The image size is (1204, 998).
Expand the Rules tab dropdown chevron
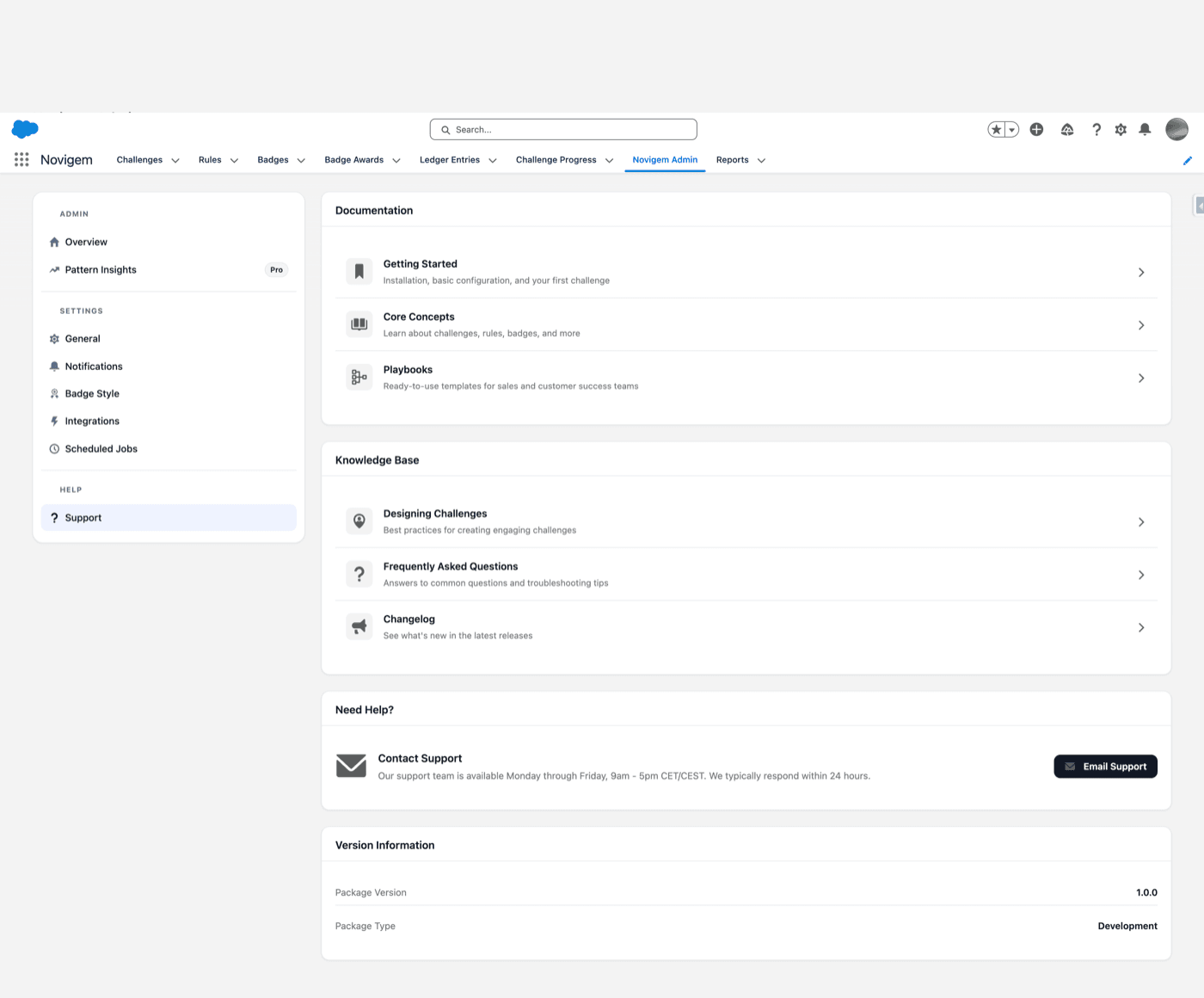click(234, 160)
